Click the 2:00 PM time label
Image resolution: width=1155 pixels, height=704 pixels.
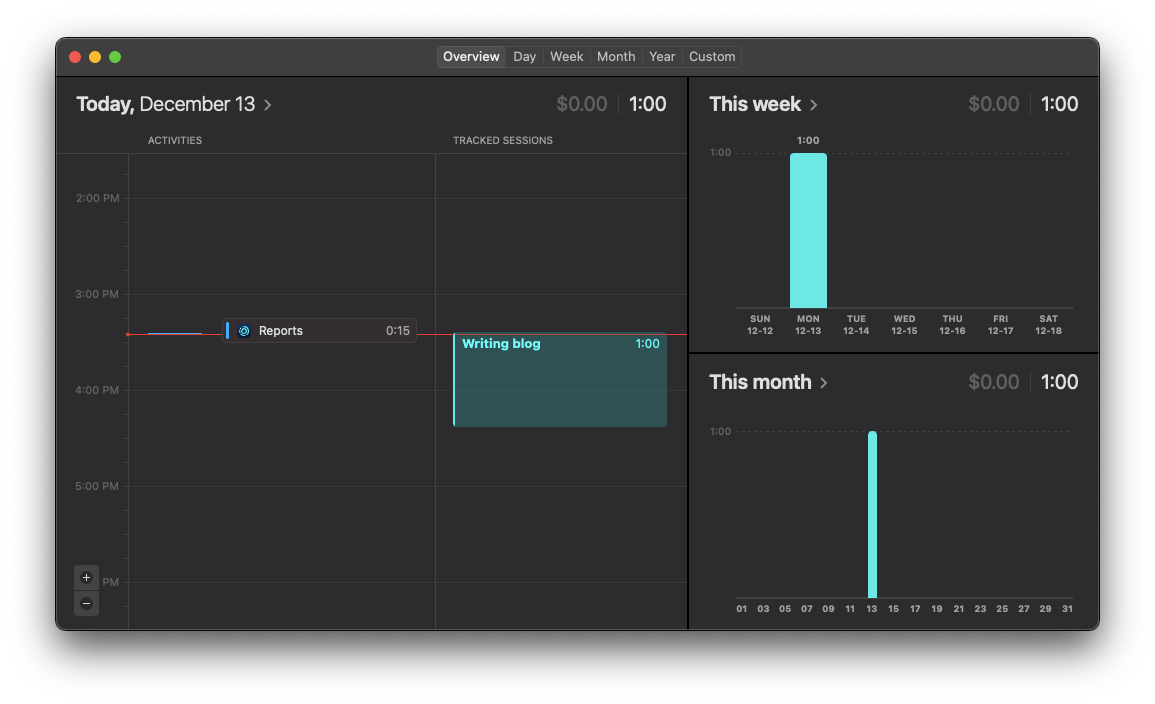click(x=97, y=198)
